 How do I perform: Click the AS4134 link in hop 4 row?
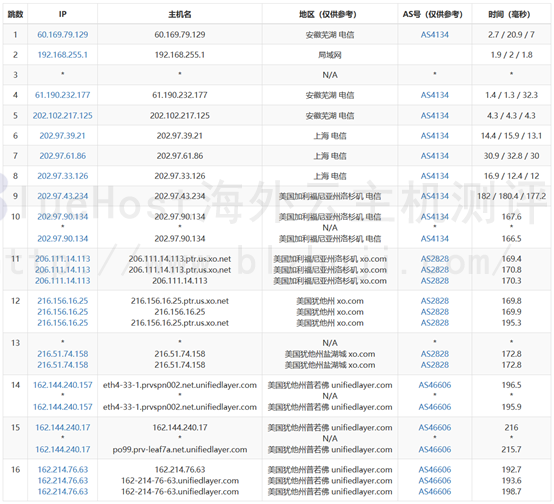(435, 95)
